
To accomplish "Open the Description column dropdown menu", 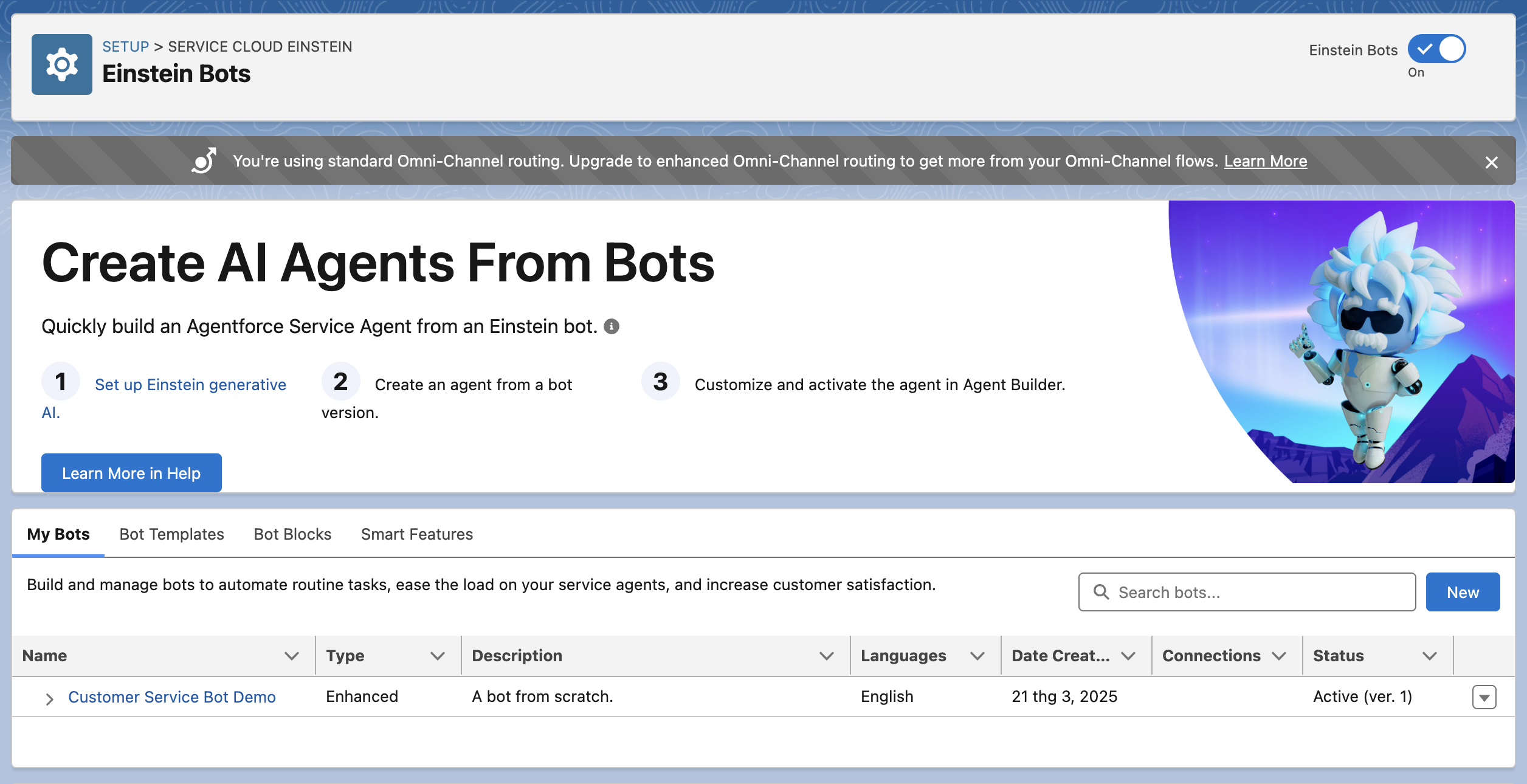I will coord(827,656).
